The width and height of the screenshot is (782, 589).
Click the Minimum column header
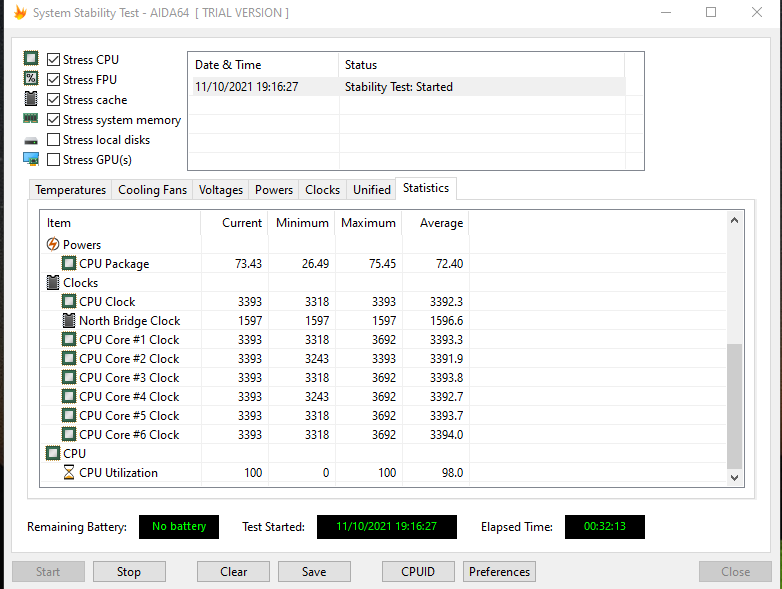[302, 223]
